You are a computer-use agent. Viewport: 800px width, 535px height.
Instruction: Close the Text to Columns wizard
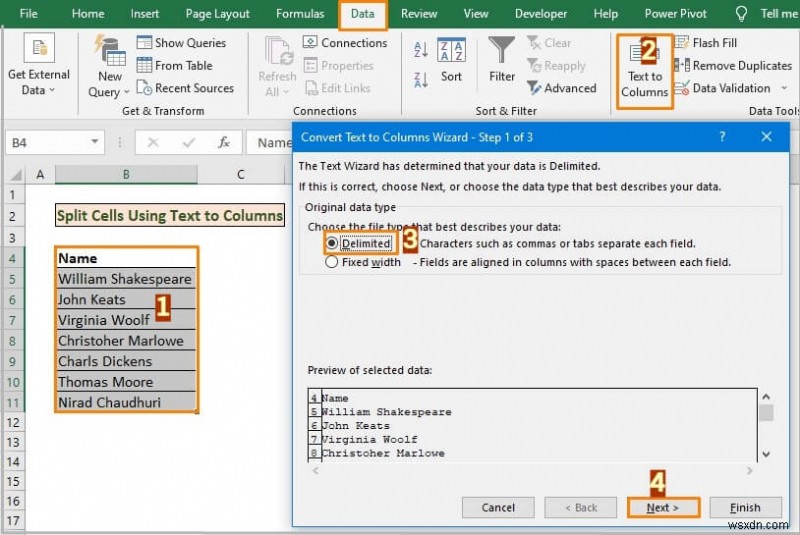pos(766,137)
